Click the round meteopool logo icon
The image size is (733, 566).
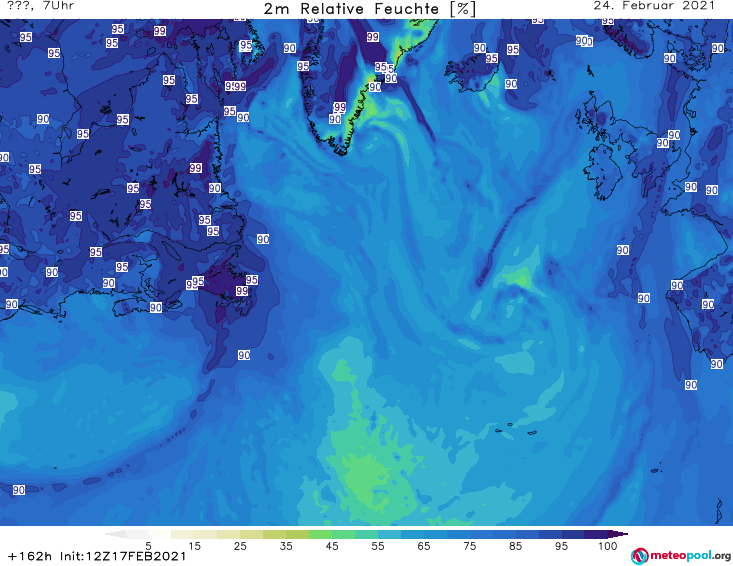click(x=640, y=556)
